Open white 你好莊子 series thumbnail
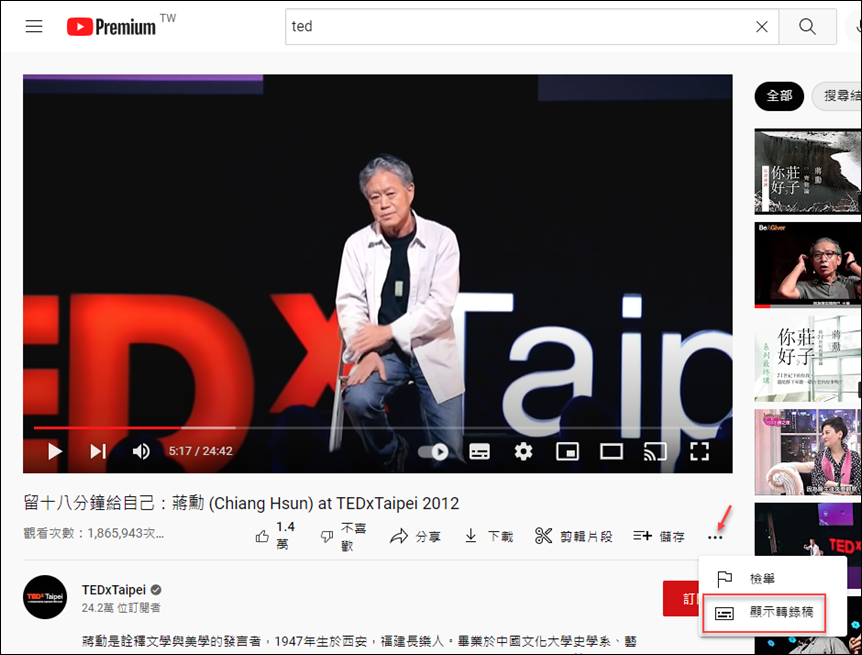Screen dimensions: 862x655 click(x=808, y=359)
